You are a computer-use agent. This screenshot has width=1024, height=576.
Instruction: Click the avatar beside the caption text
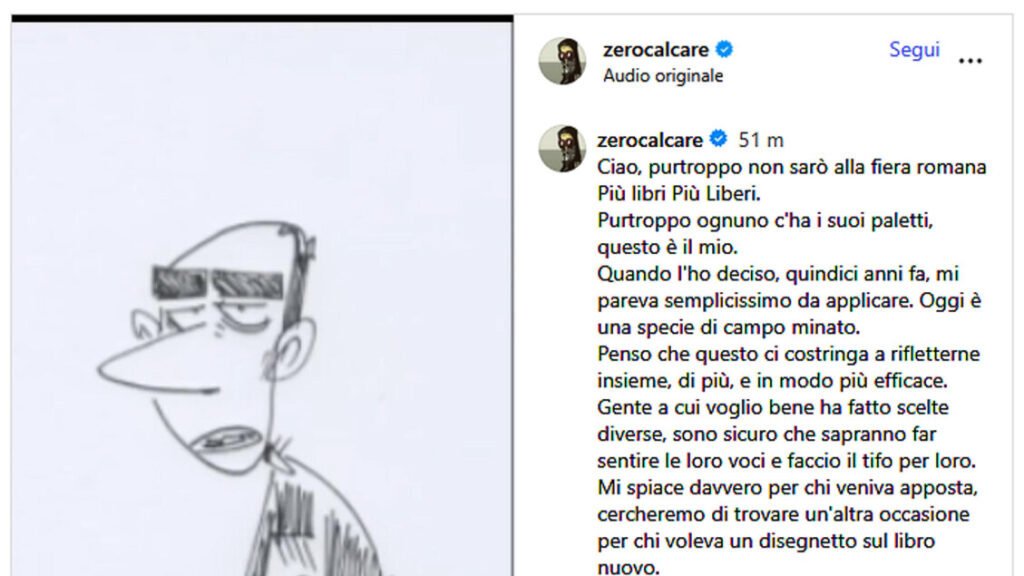click(x=562, y=148)
